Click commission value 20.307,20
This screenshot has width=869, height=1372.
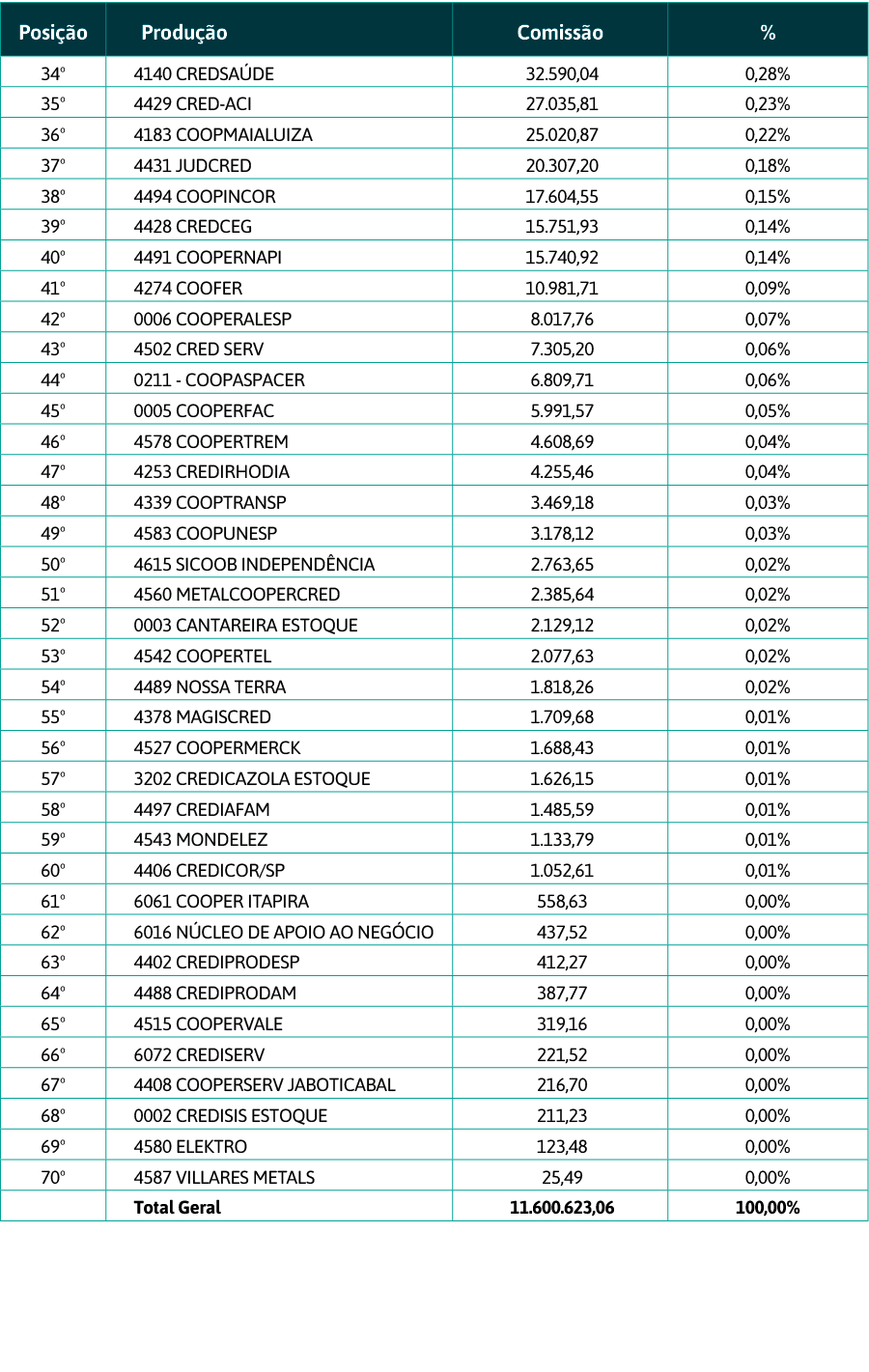(562, 165)
